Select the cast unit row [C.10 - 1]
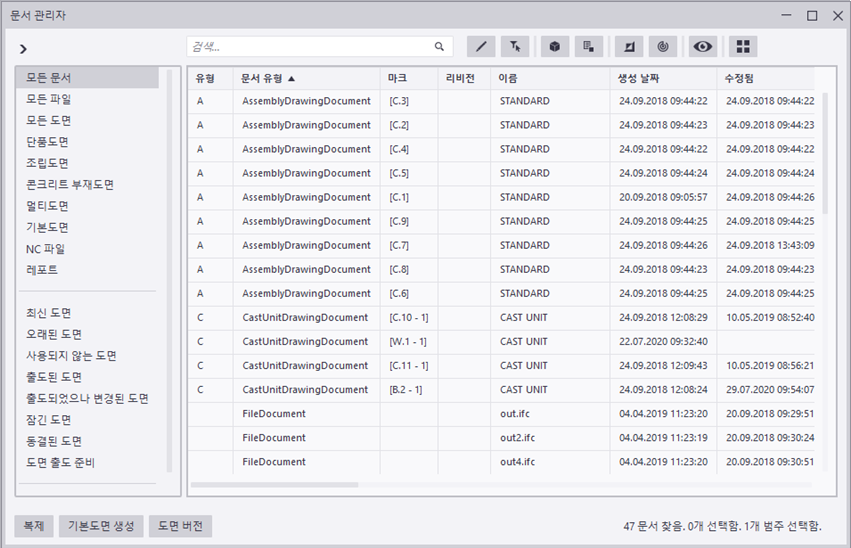The width and height of the screenshot is (851, 548). [501, 317]
